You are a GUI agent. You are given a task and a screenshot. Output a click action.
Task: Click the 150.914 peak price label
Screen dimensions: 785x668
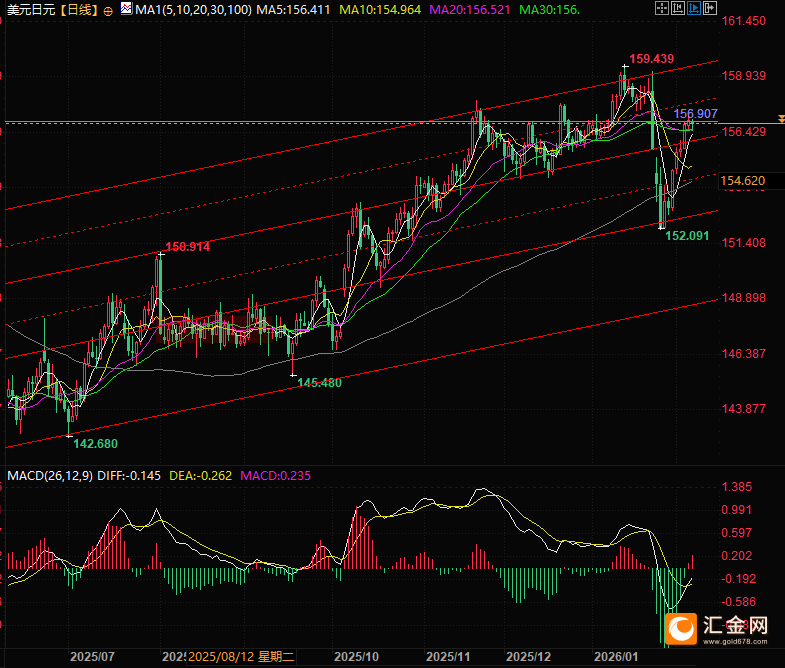tap(187, 246)
